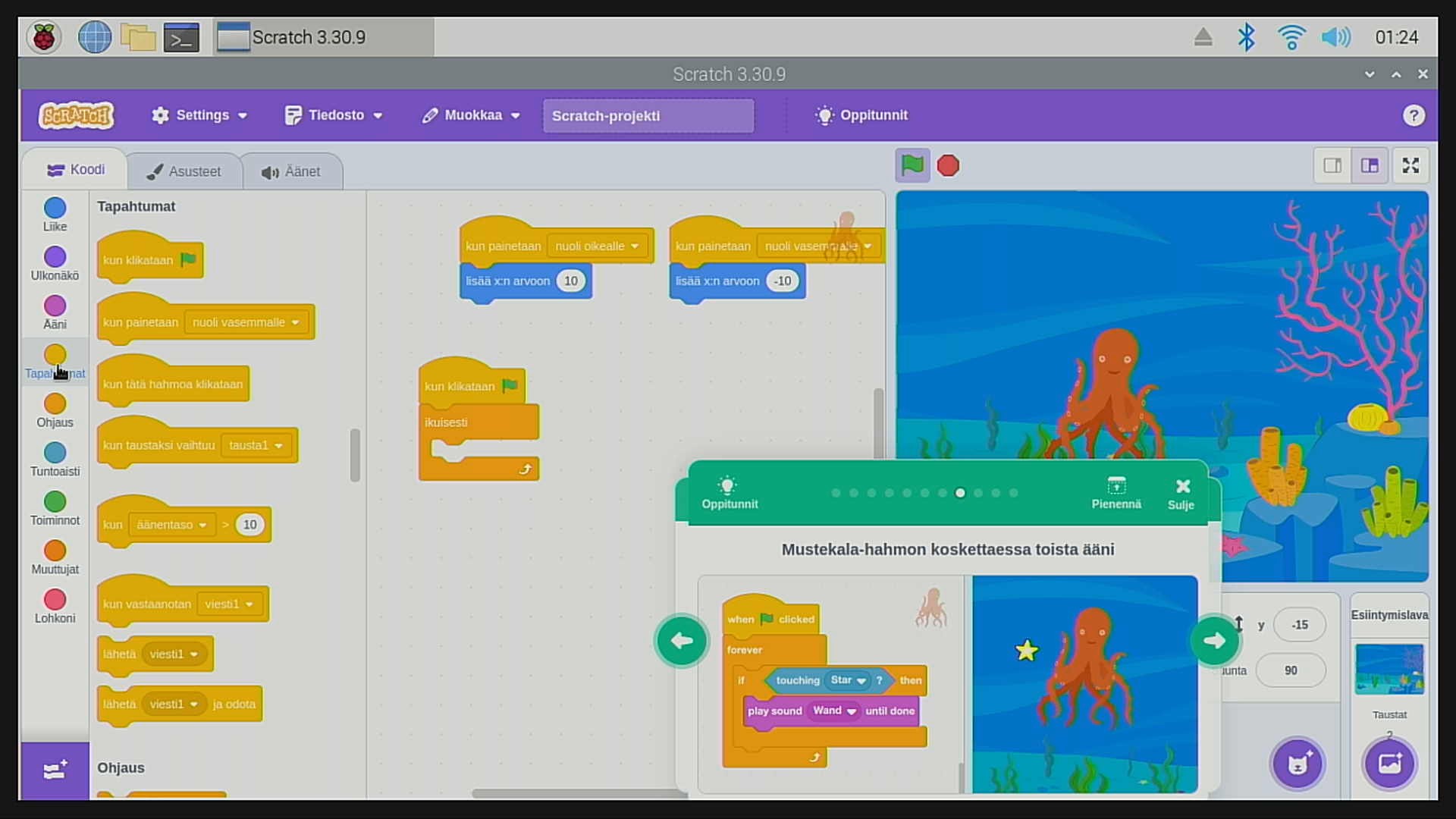Open the Bluetooth tray menu
The height and width of the screenshot is (819, 1456).
click(1246, 37)
